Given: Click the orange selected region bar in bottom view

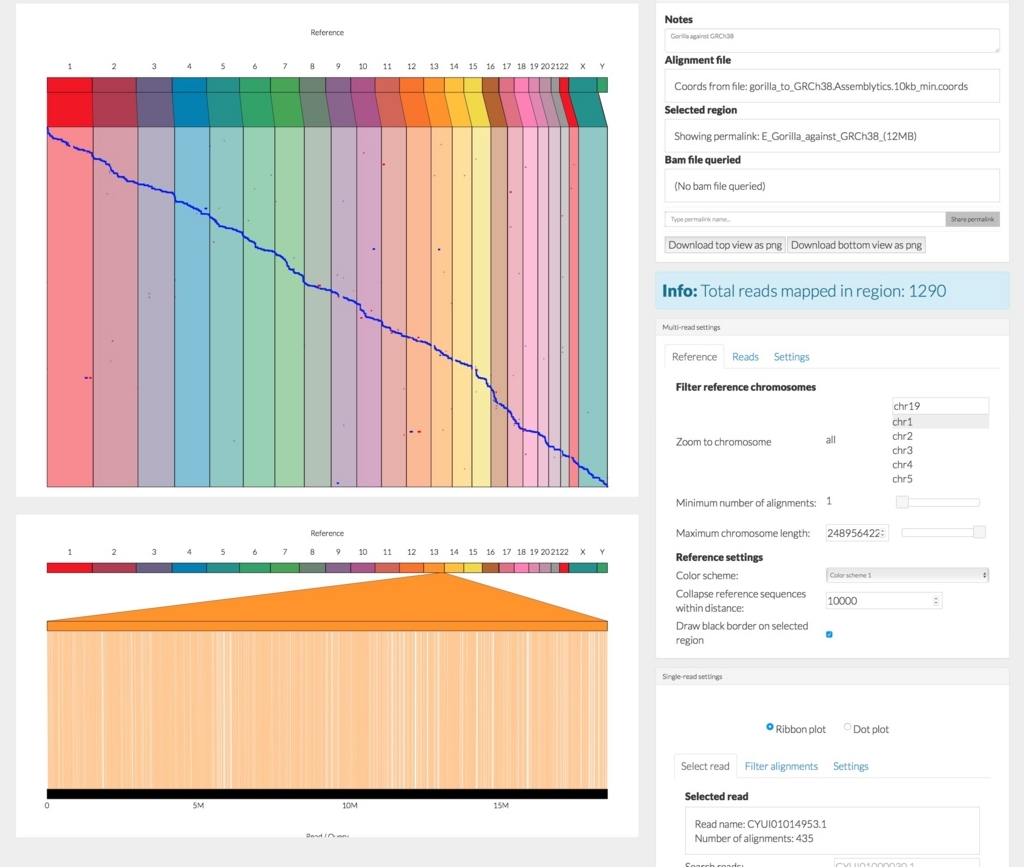Looking at the screenshot, I should click(327, 626).
